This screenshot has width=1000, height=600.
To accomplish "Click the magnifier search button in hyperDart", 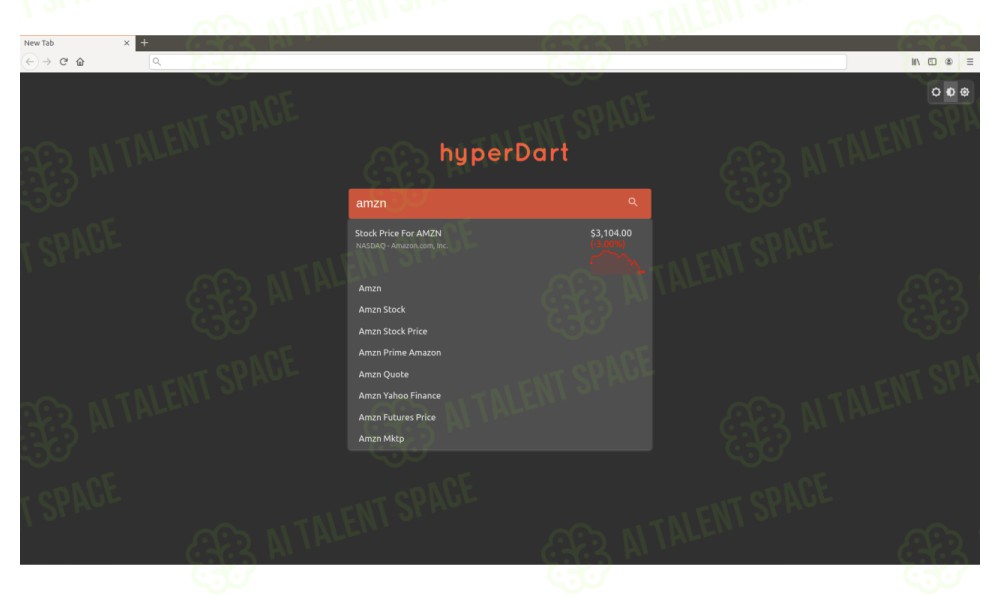I will coord(633,202).
